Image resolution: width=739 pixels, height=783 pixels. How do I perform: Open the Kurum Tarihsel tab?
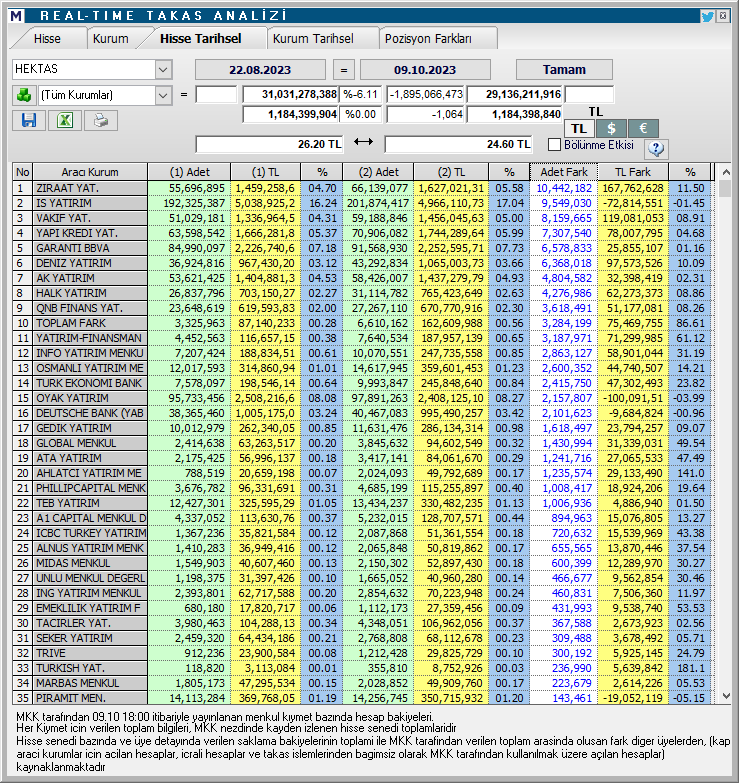click(313, 38)
